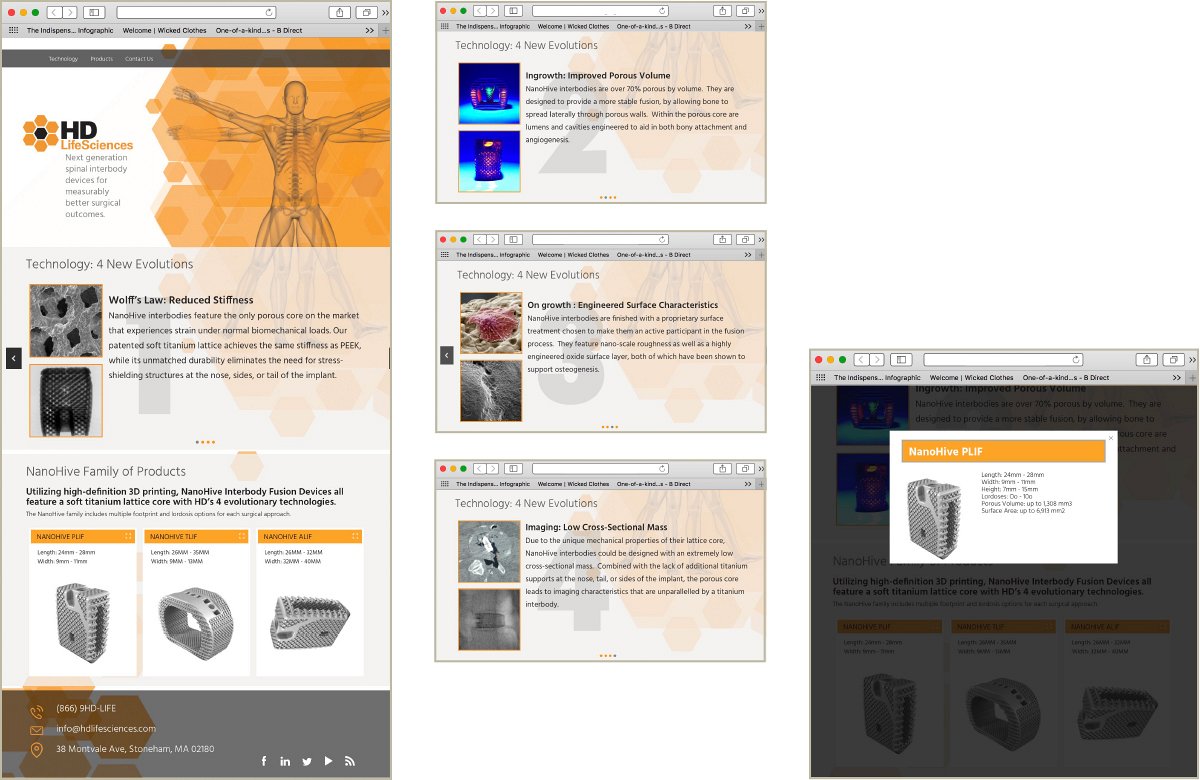1200x780 pixels.
Task: Open the YouTube play icon in footer
Action: click(x=328, y=762)
